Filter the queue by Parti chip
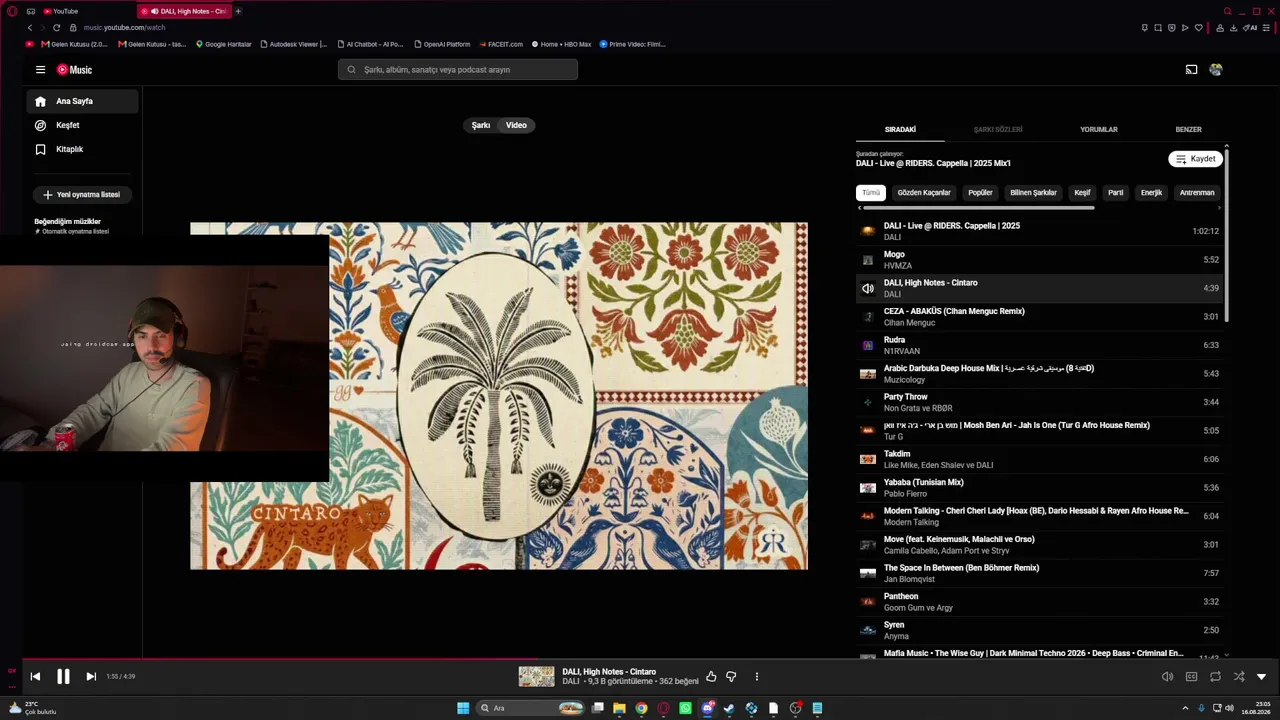Screen dimensions: 1280x720 1116,193
